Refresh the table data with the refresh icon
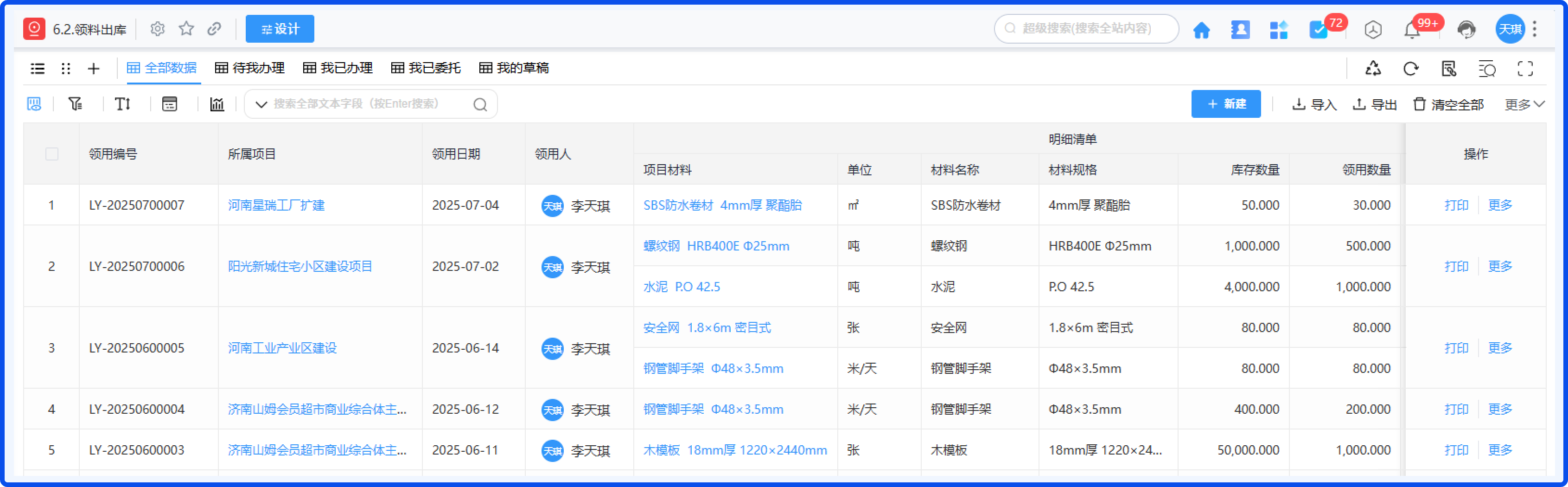This screenshot has width=1568, height=487. [x=1411, y=69]
